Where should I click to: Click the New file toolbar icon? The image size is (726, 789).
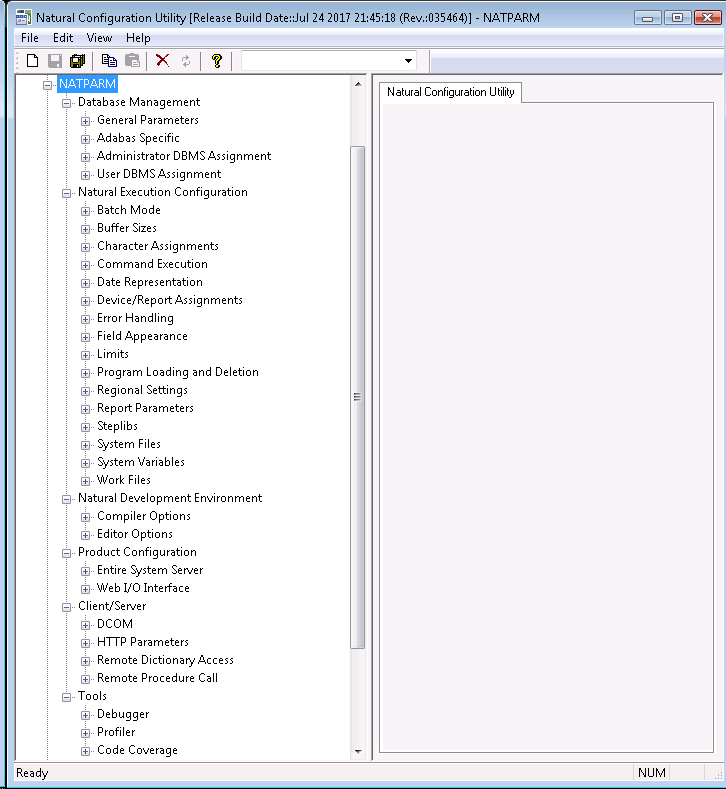(32, 61)
